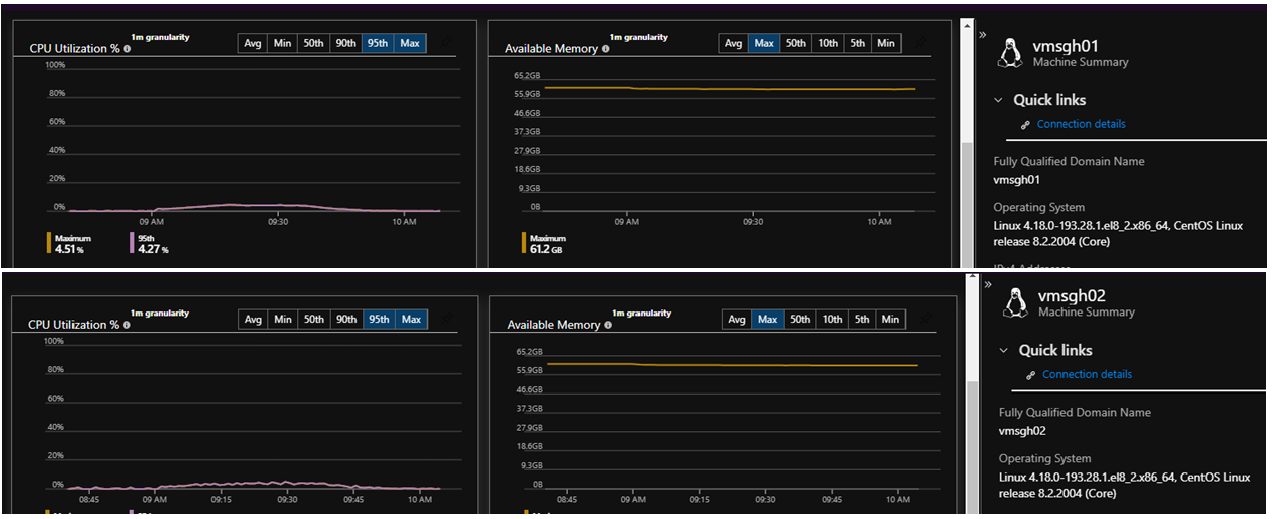Enable Avg on vmsgh02 CPU Utilization chart
The width and height of the screenshot is (1272, 519).
tap(253, 320)
